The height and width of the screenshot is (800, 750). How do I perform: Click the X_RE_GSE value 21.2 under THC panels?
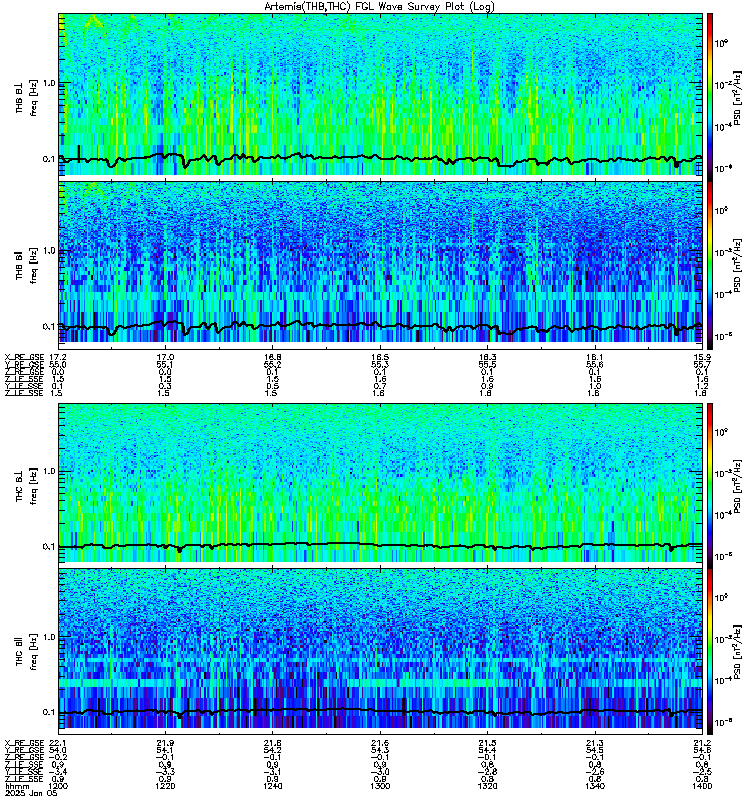(702, 743)
